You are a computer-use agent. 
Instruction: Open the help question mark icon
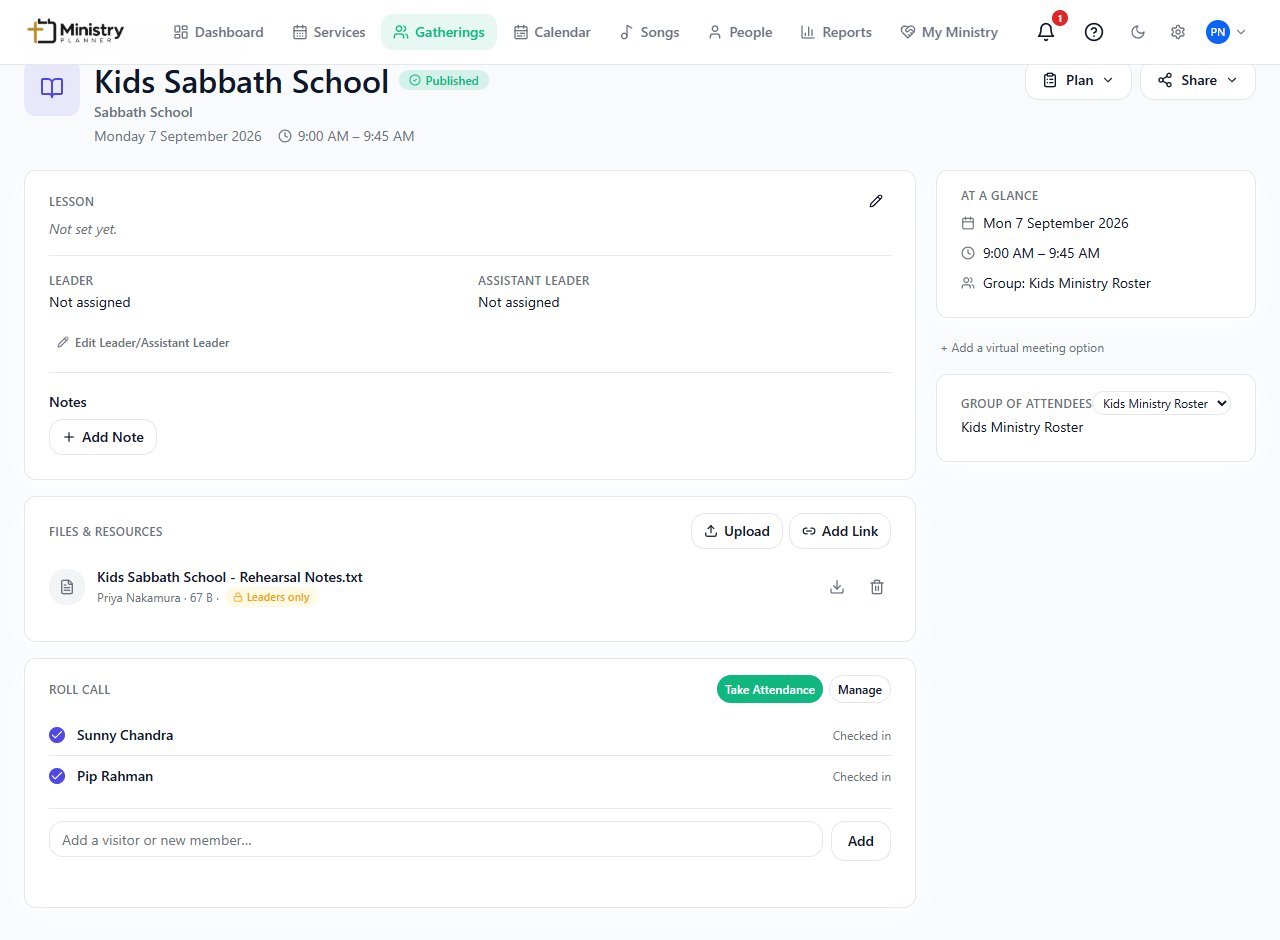coord(1094,32)
